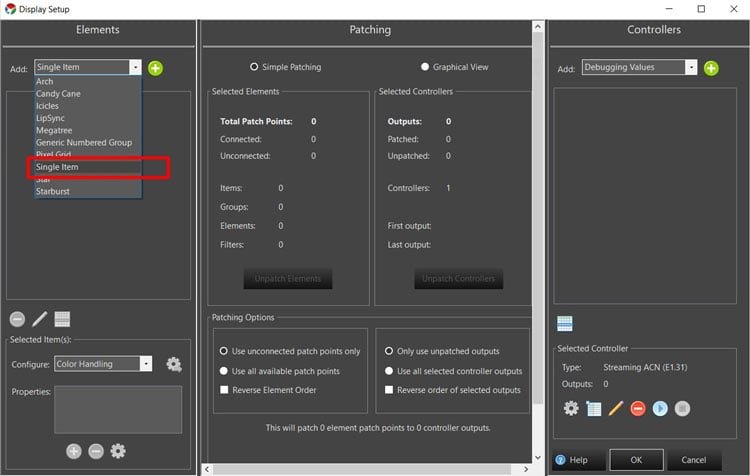Click the Help button
Image resolution: width=750 pixels, height=476 pixels.
[573, 460]
